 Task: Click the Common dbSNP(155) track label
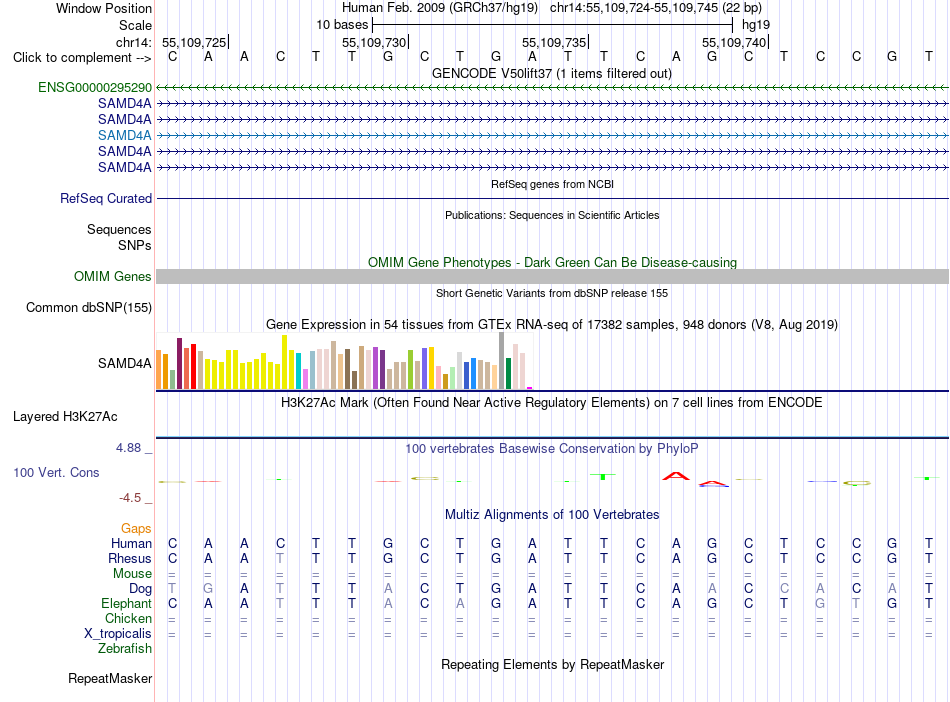tap(89, 307)
